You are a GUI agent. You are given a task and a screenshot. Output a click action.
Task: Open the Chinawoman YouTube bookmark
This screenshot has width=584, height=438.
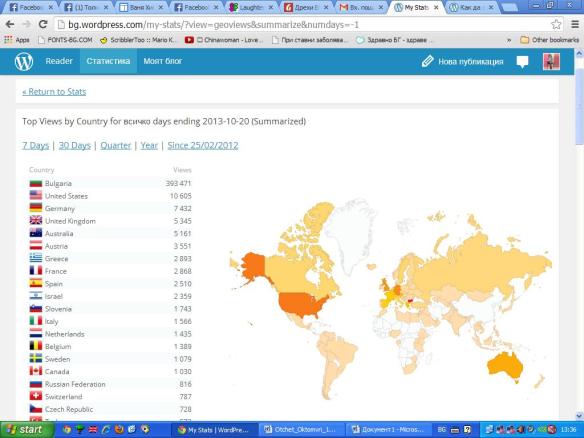(x=224, y=40)
